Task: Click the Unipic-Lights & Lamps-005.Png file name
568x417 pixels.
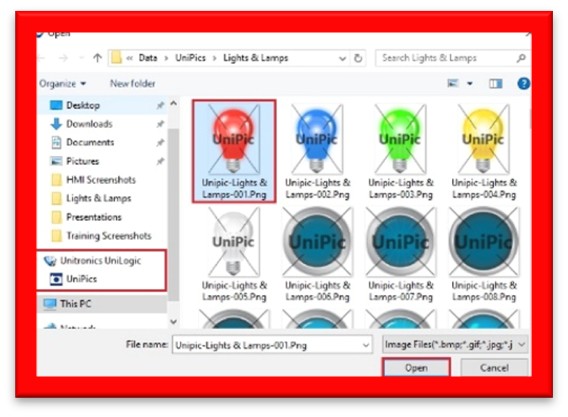Action: pos(234,291)
